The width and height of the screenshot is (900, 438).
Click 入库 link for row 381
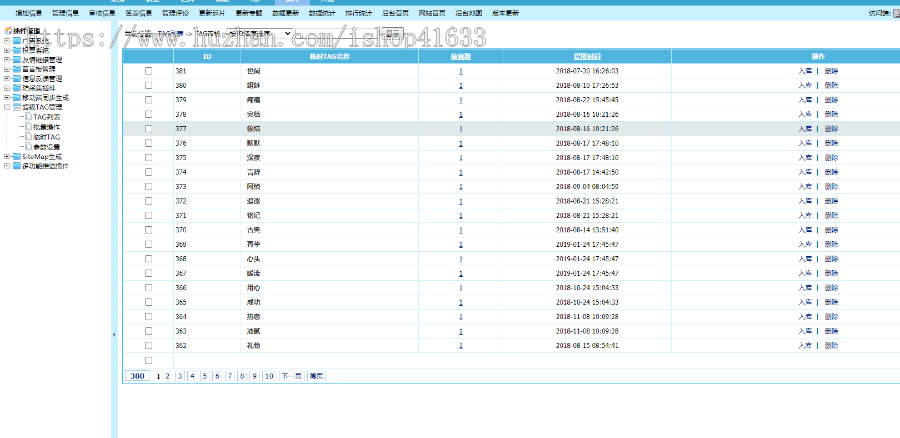pos(805,72)
